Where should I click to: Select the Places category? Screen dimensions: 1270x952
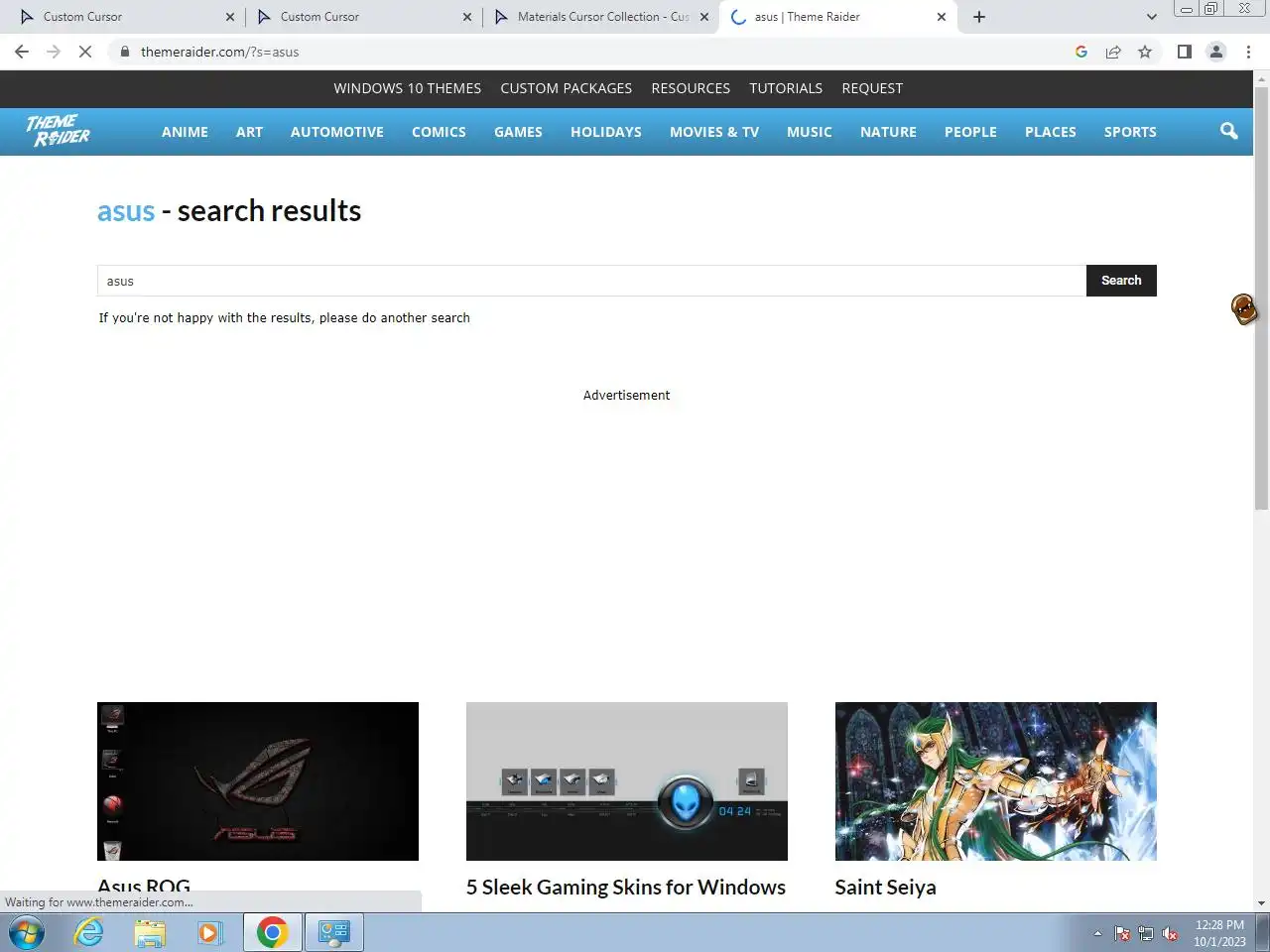1050,132
